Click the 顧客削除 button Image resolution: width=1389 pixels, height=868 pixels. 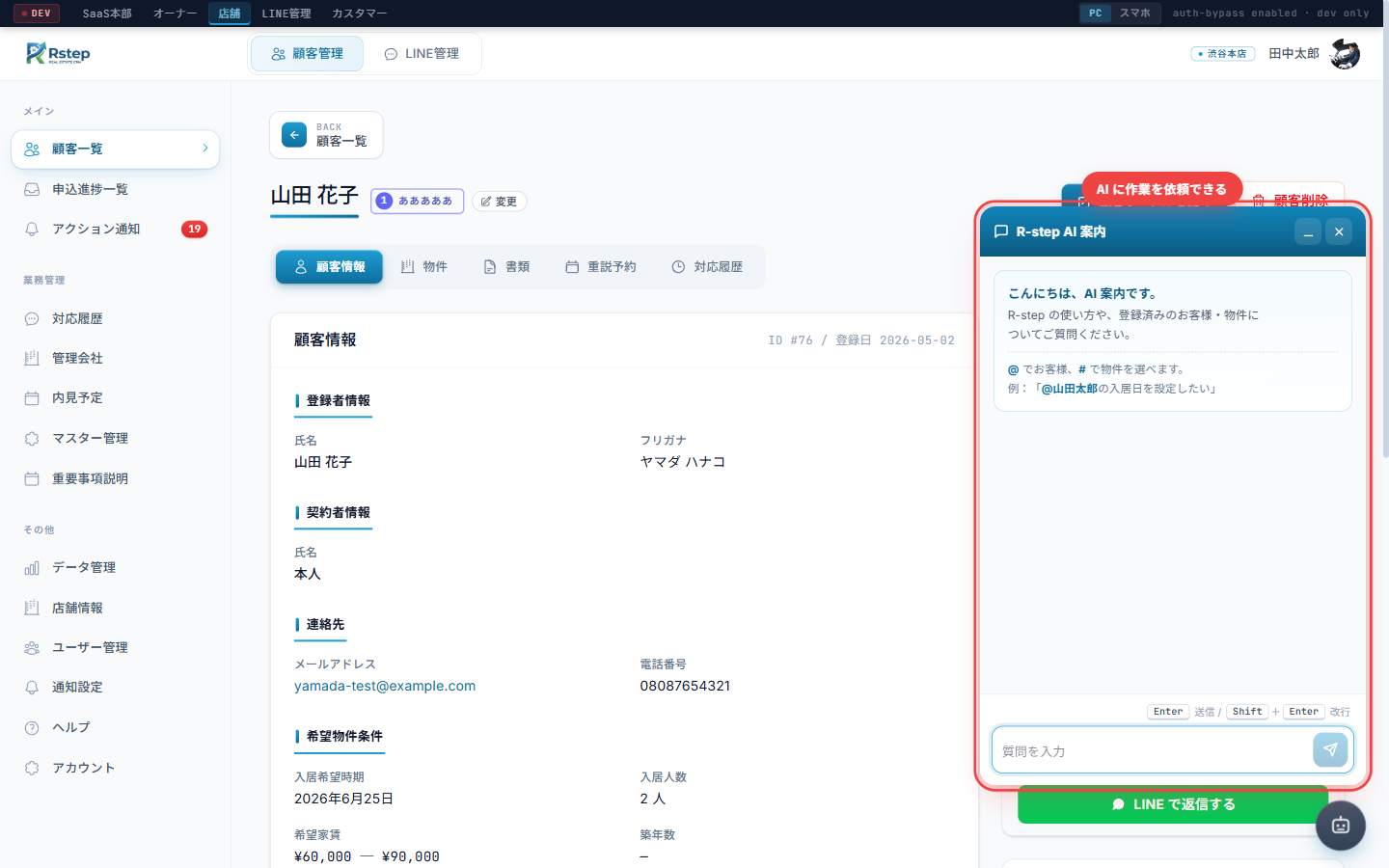tap(1291, 201)
